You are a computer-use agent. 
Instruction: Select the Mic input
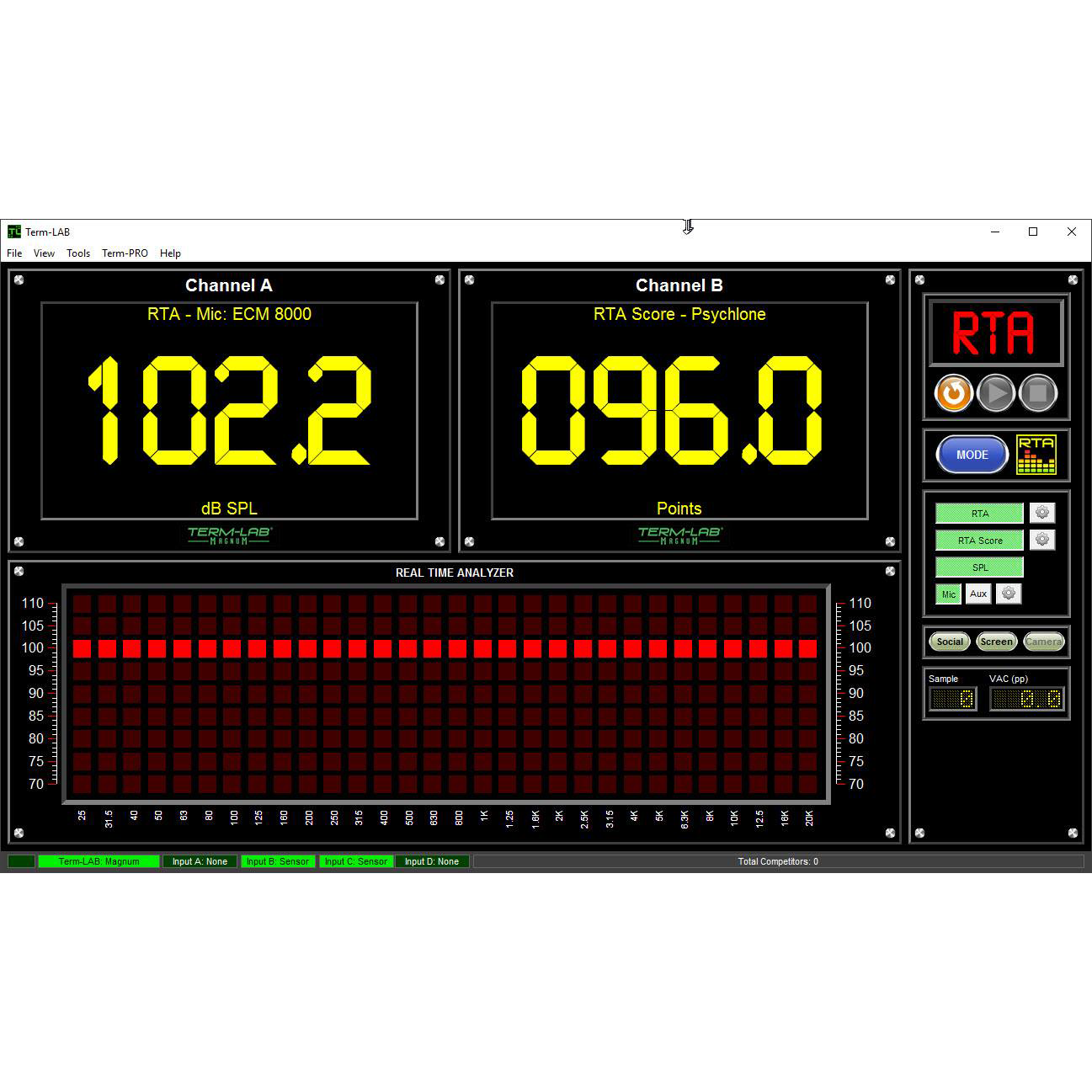point(949,594)
